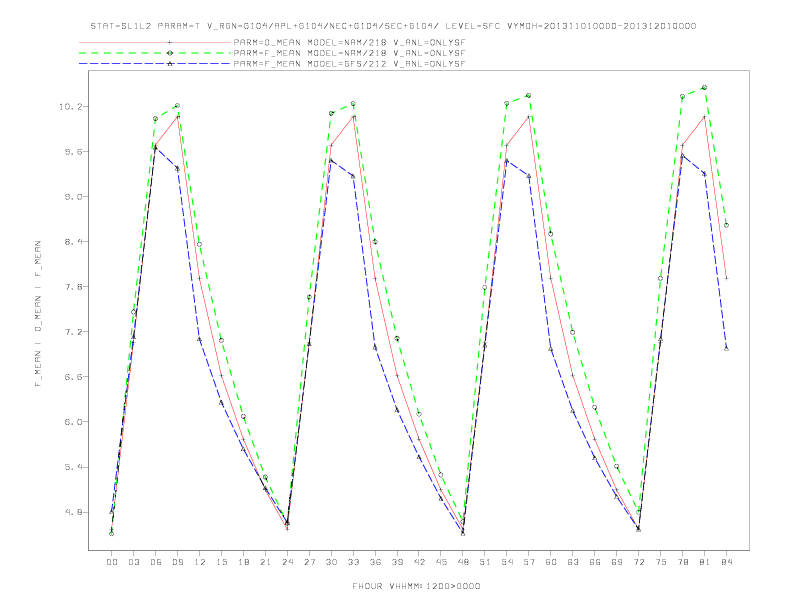Screen dimensions: 792x612
Task: Select the blue F_MEAN GFS/212 legend entry
Action: pyautogui.click(x=272, y=64)
